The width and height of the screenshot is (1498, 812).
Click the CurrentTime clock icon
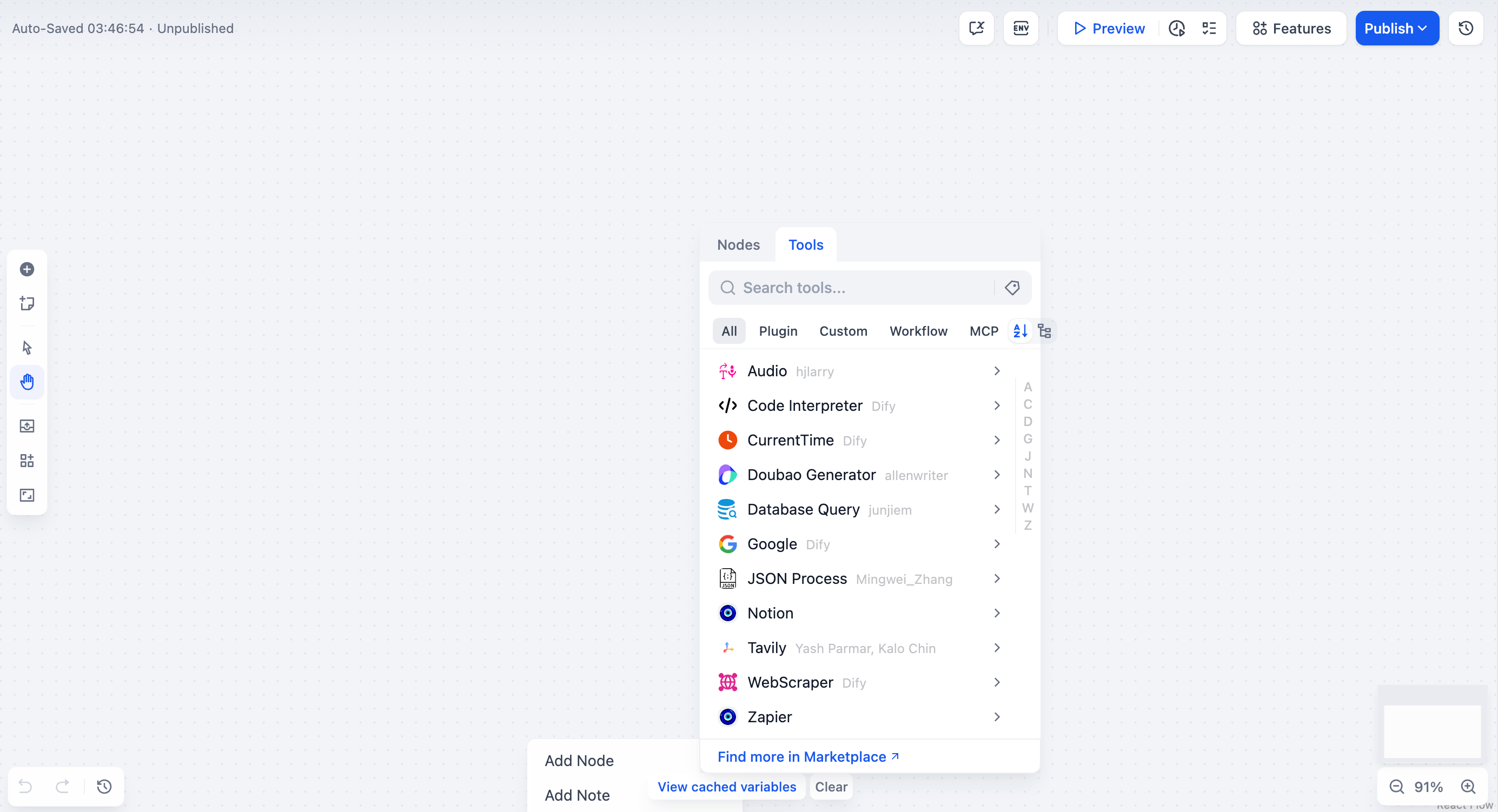[727, 440]
